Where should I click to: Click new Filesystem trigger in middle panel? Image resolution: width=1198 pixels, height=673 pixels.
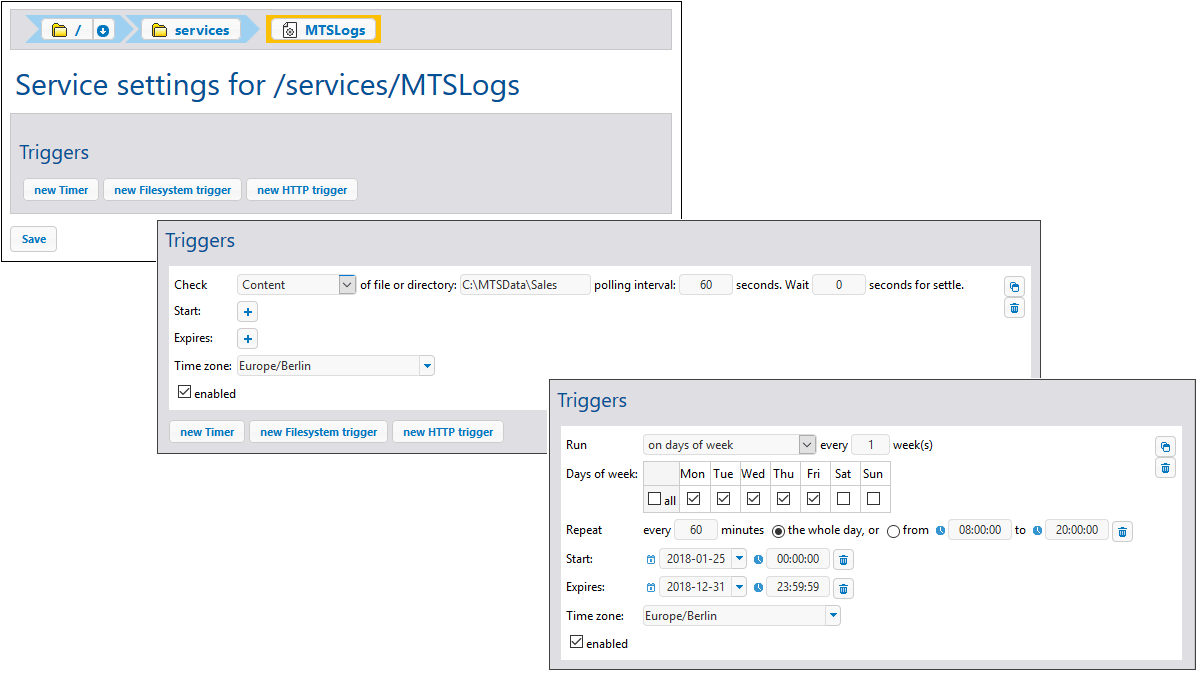point(319,432)
